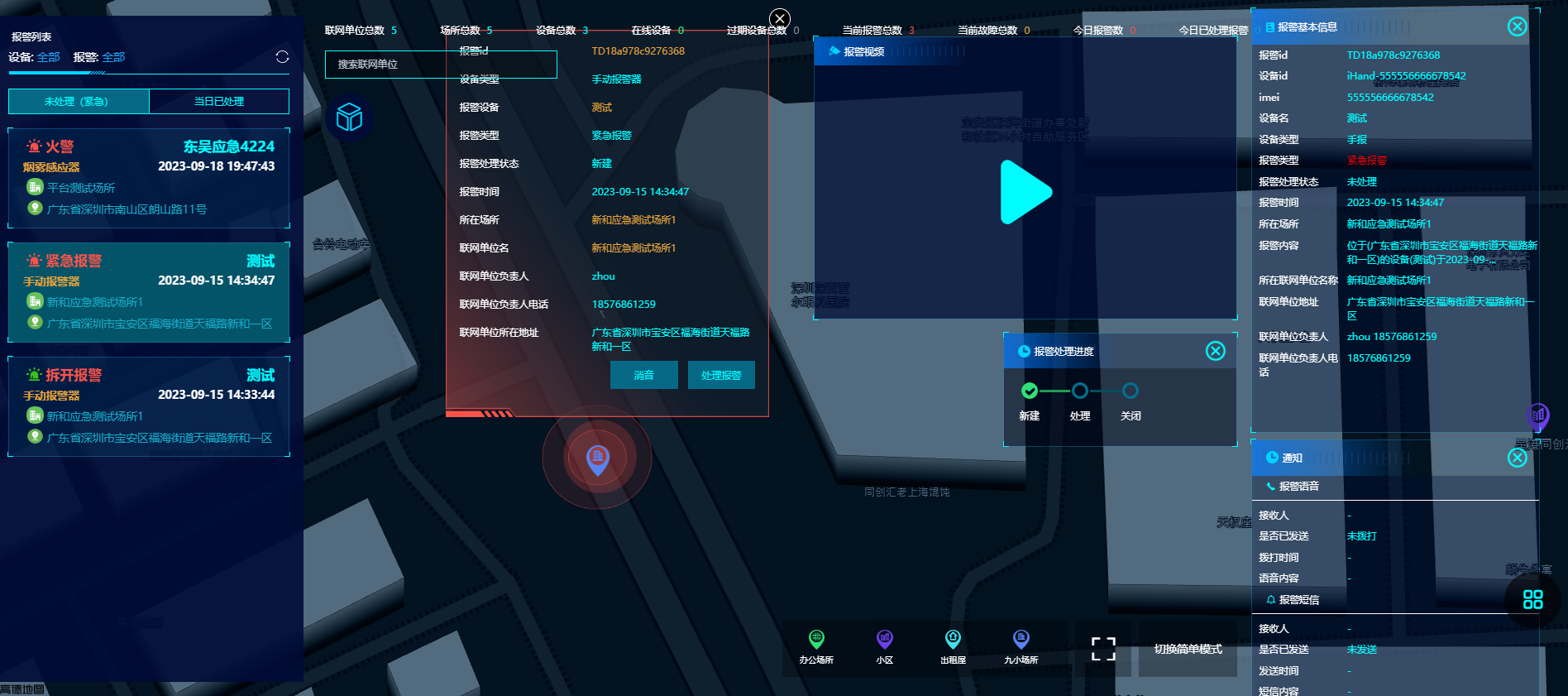
Task: Open the 报警 全部 filter
Action: [x=113, y=57]
